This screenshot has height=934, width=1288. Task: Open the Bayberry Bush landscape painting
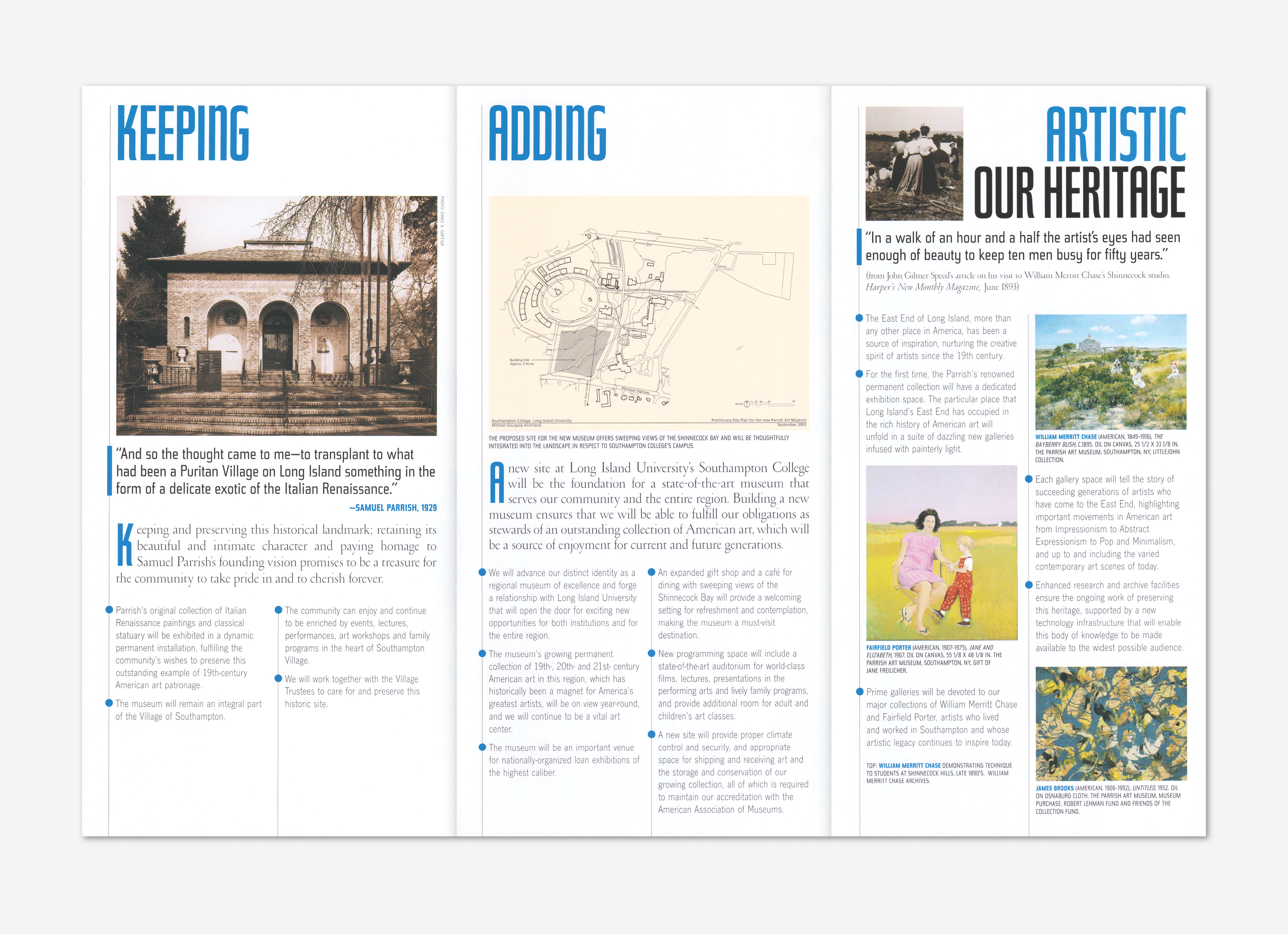1111,372
